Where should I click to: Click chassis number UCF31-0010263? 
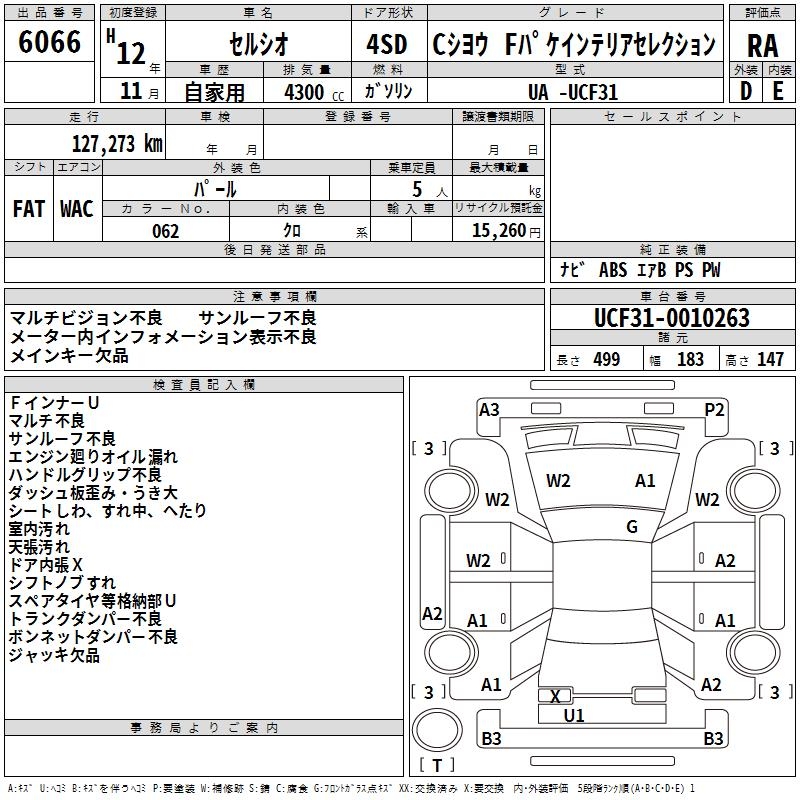672,318
